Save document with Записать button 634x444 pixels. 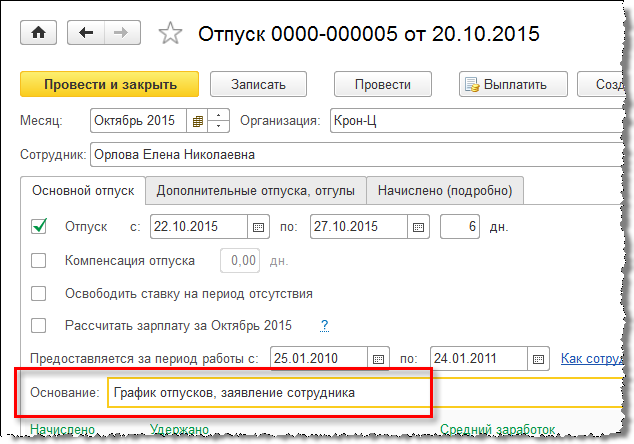(258, 84)
